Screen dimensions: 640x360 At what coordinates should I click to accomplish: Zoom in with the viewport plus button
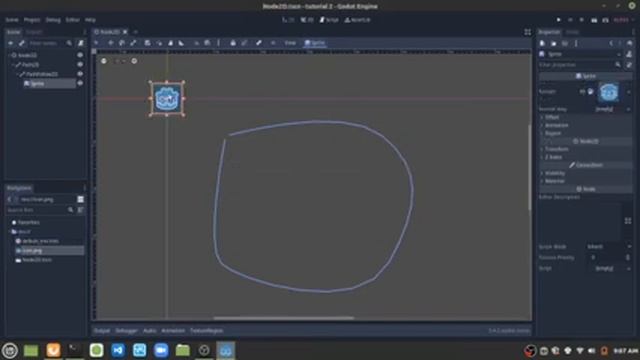coord(134,61)
